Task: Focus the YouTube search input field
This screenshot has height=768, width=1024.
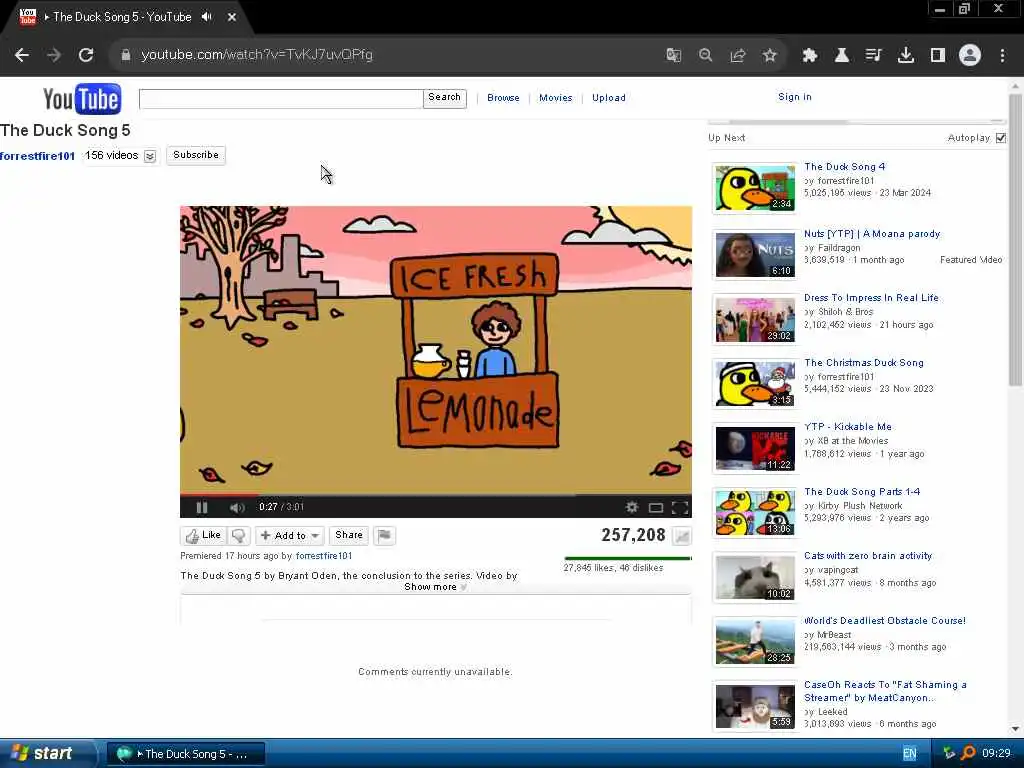Action: coord(281,99)
